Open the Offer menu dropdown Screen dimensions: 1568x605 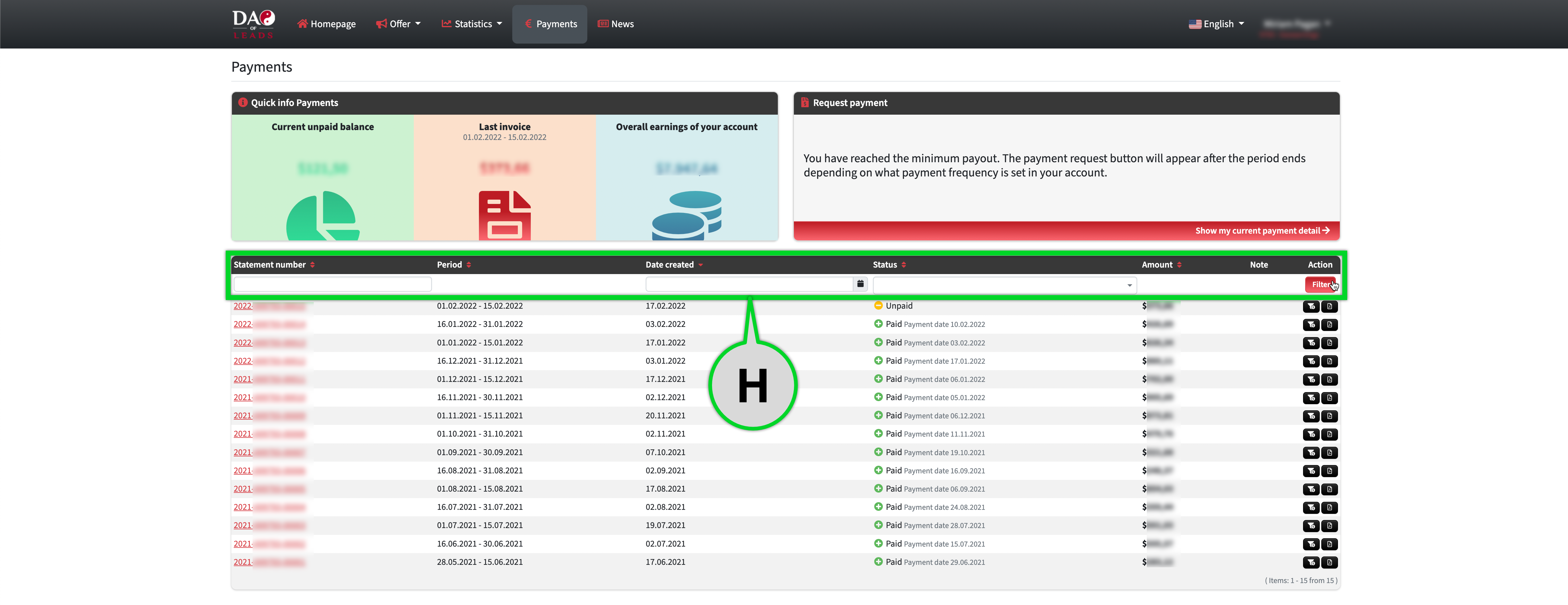coord(398,24)
